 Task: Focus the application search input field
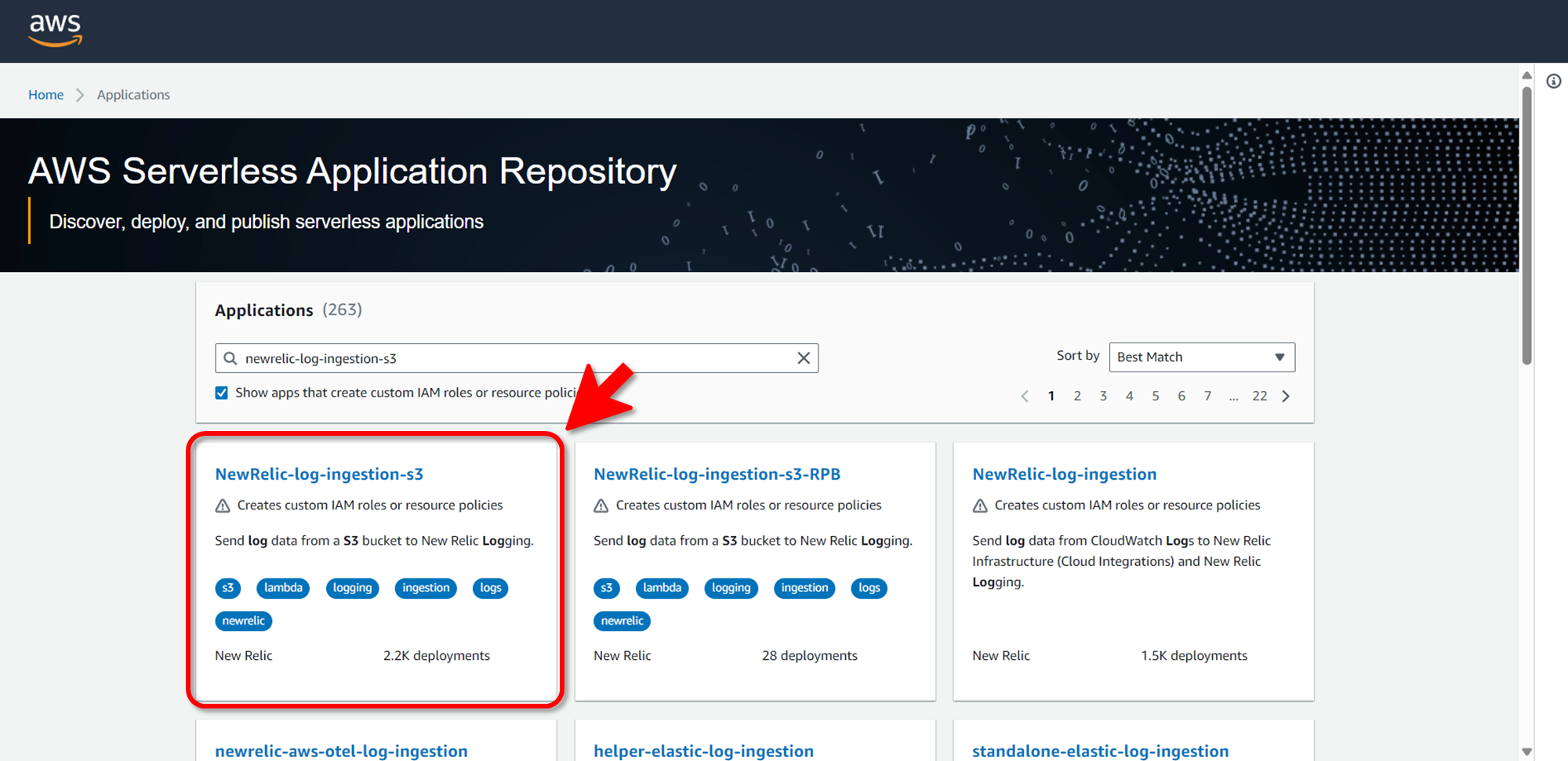tap(517, 358)
